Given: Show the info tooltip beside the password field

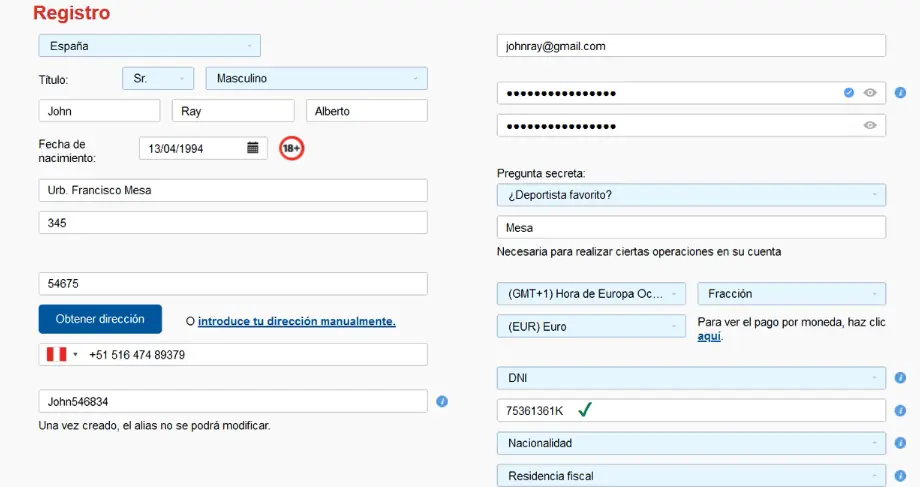Looking at the screenshot, I should pyautogui.click(x=900, y=93).
